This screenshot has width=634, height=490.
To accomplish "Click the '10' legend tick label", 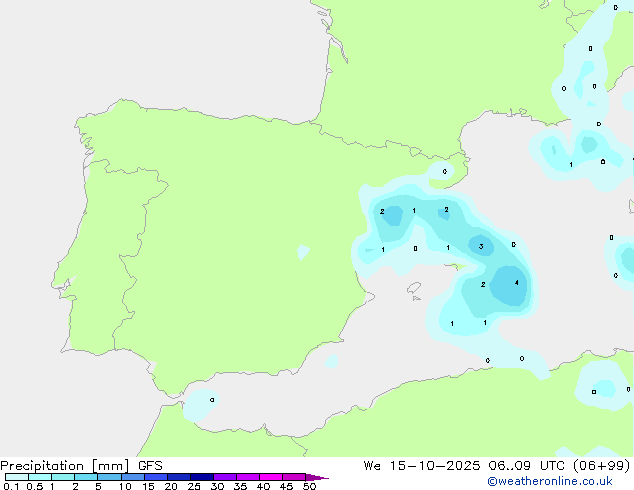I will point(125,486).
